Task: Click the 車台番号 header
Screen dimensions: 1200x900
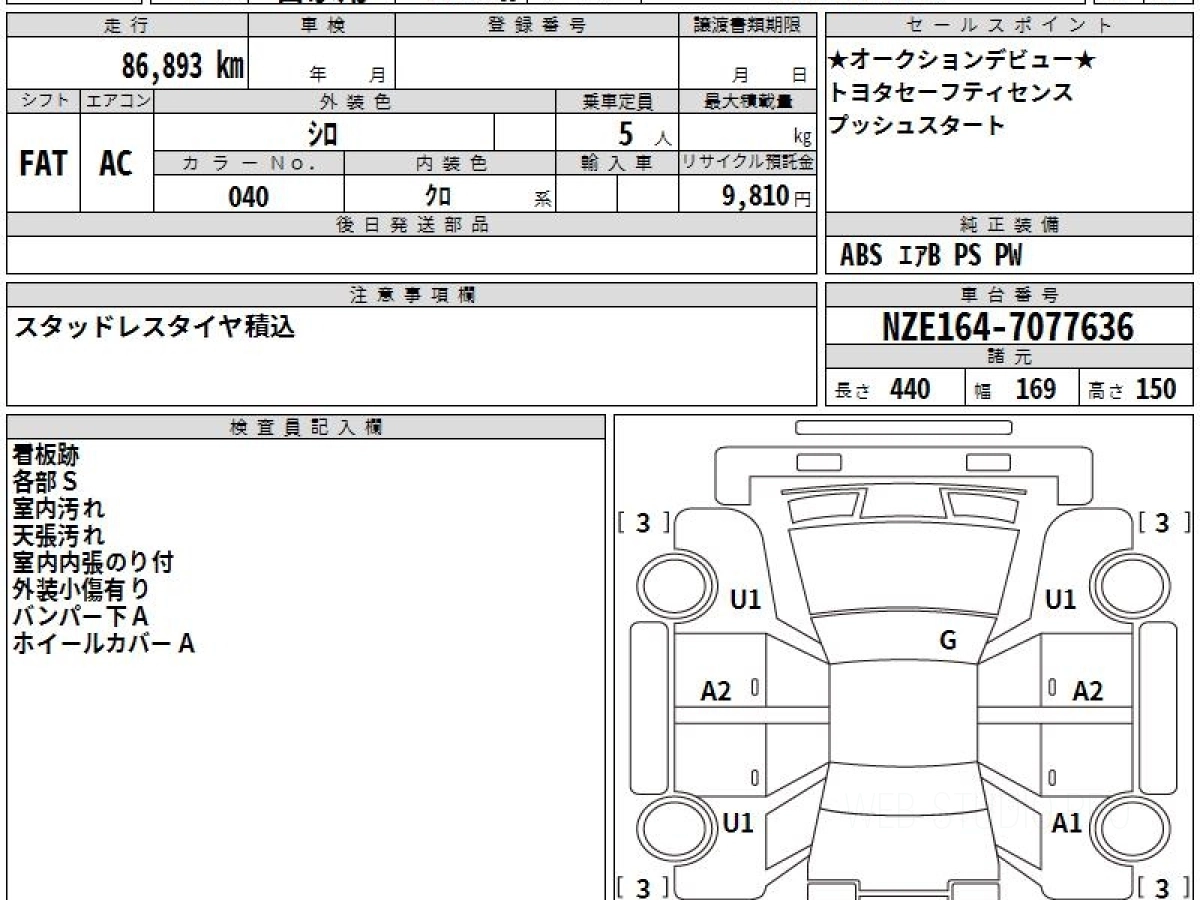Action: 1010,295
